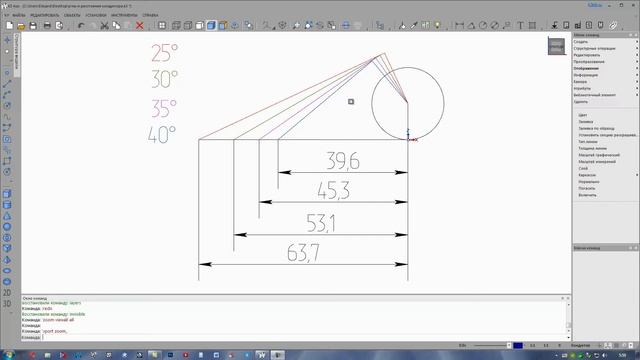Choose Цвет in the display submenu
This screenshot has height=360, width=640.
(x=582, y=115)
